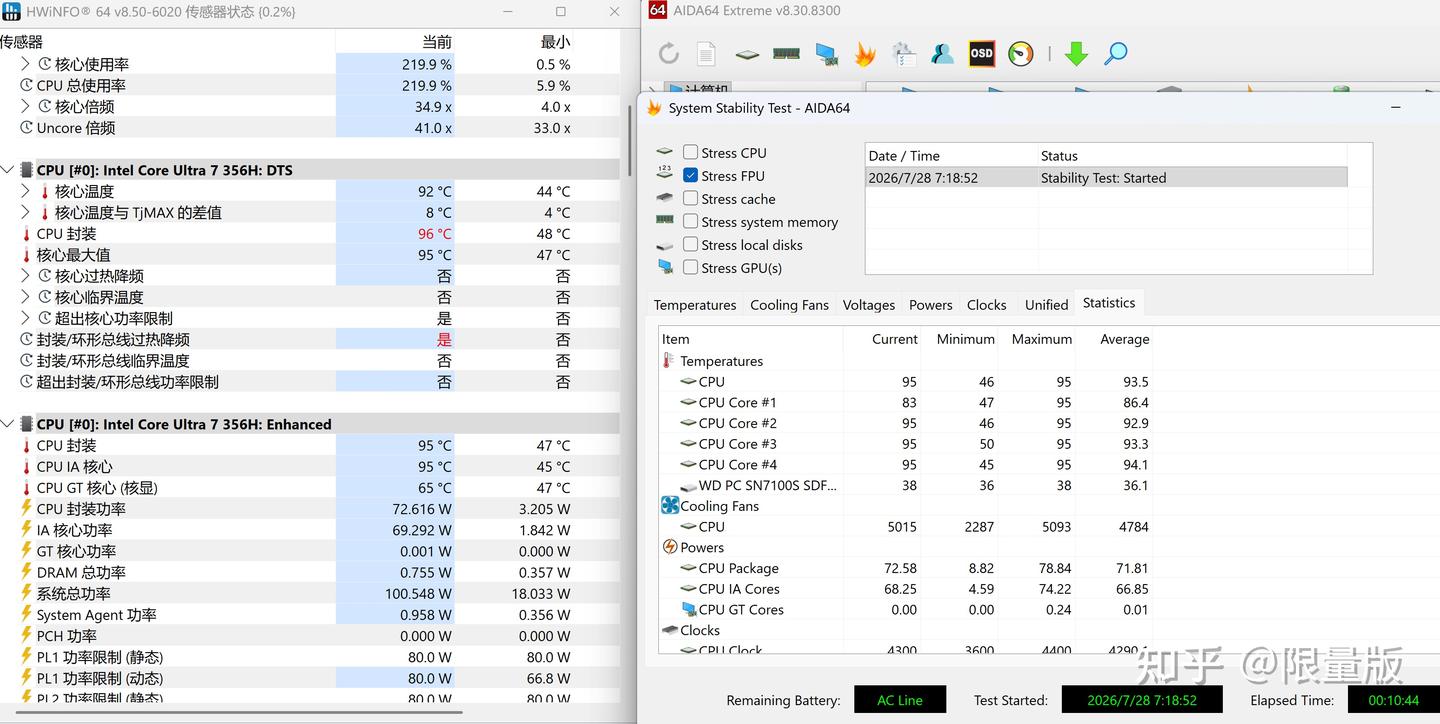Open preferences checklist icon in AIDA64 toolbar

tap(904, 54)
